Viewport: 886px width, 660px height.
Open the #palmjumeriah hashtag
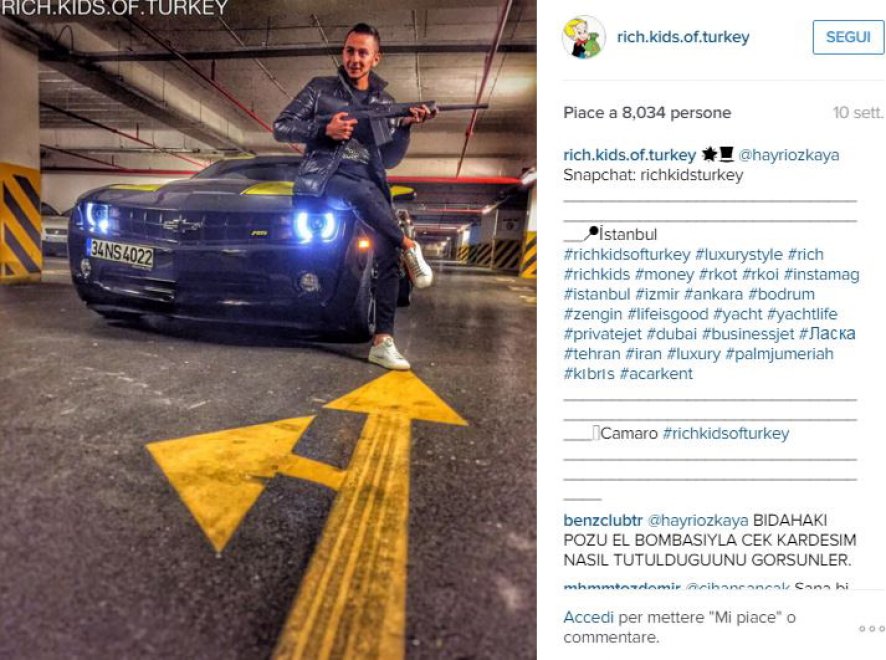[x=779, y=354]
